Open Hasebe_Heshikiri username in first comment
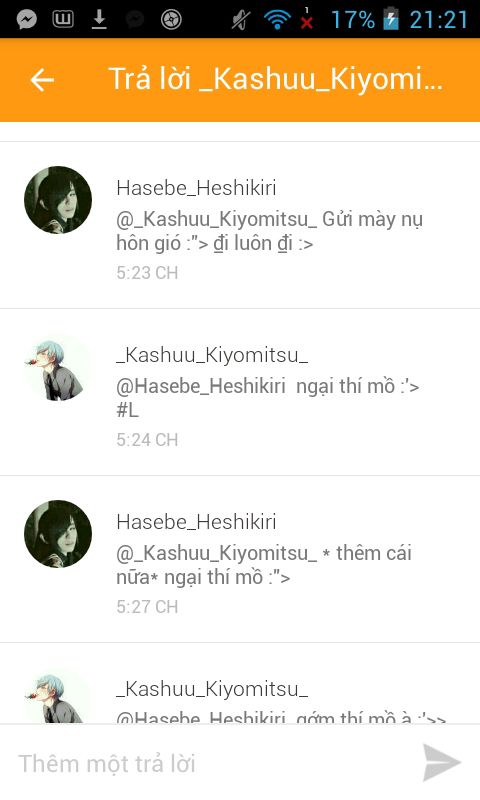The image size is (480, 800). coord(196,188)
